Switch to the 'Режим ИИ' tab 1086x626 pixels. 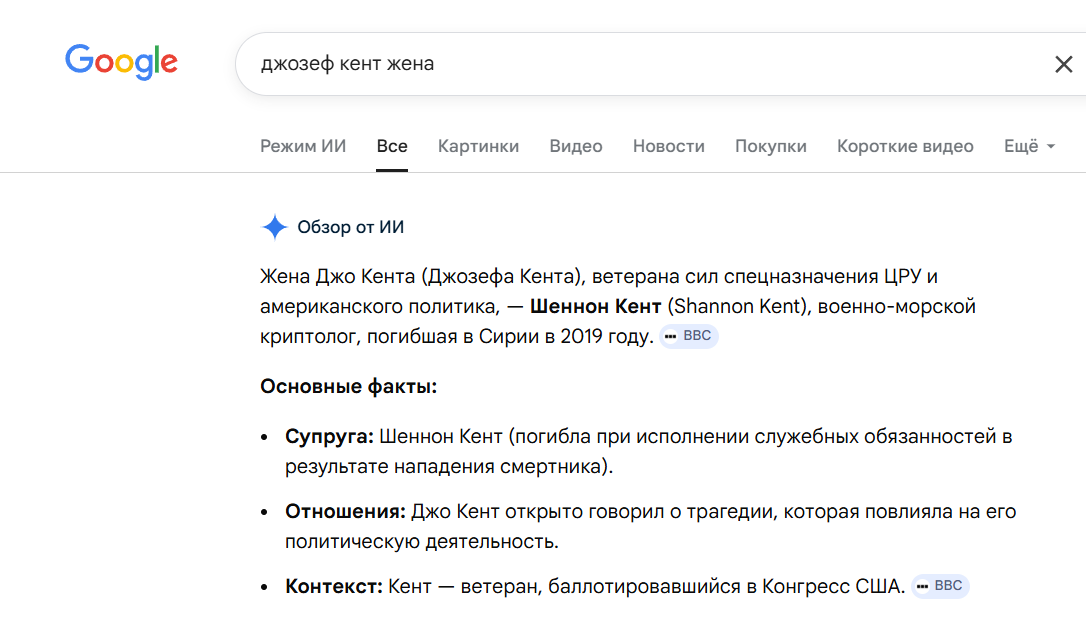tap(303, 146)
